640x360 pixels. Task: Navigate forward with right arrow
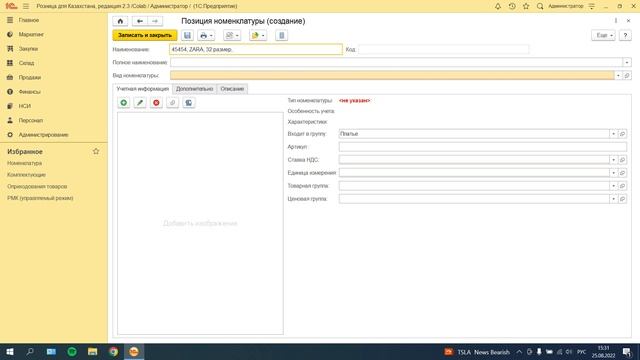tap(155, 21)
